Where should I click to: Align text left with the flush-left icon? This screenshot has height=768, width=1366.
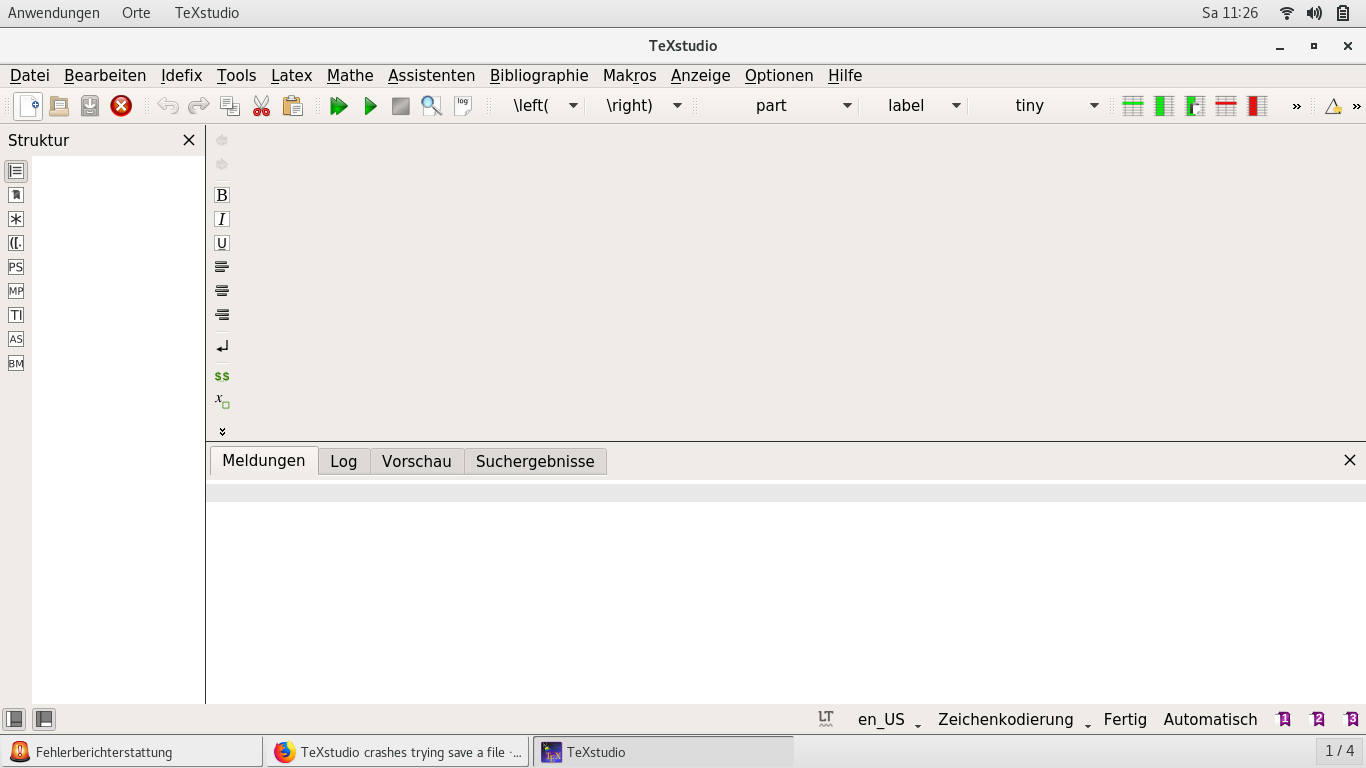point(222,267)
